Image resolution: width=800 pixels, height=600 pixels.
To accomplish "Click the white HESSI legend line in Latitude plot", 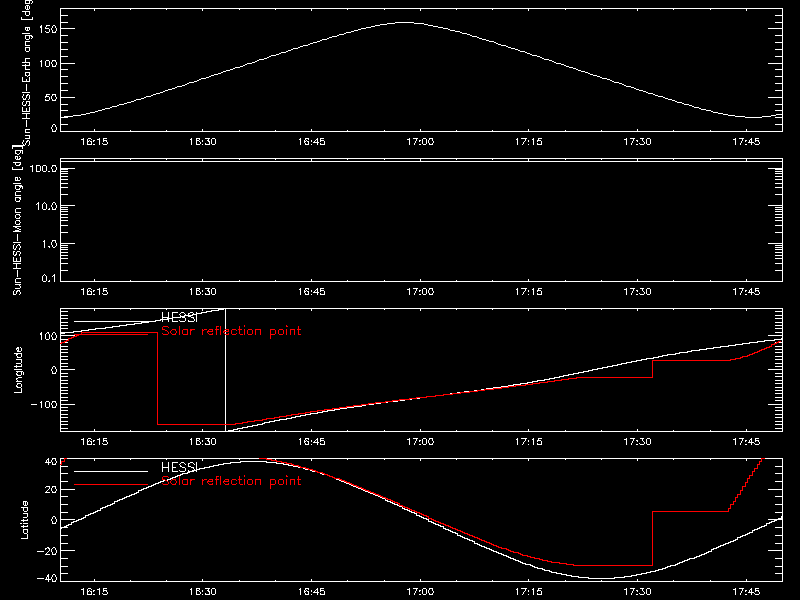I will [111, 471].
